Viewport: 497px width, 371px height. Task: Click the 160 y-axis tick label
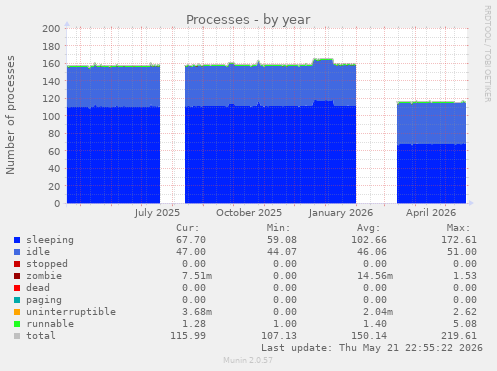51,63
